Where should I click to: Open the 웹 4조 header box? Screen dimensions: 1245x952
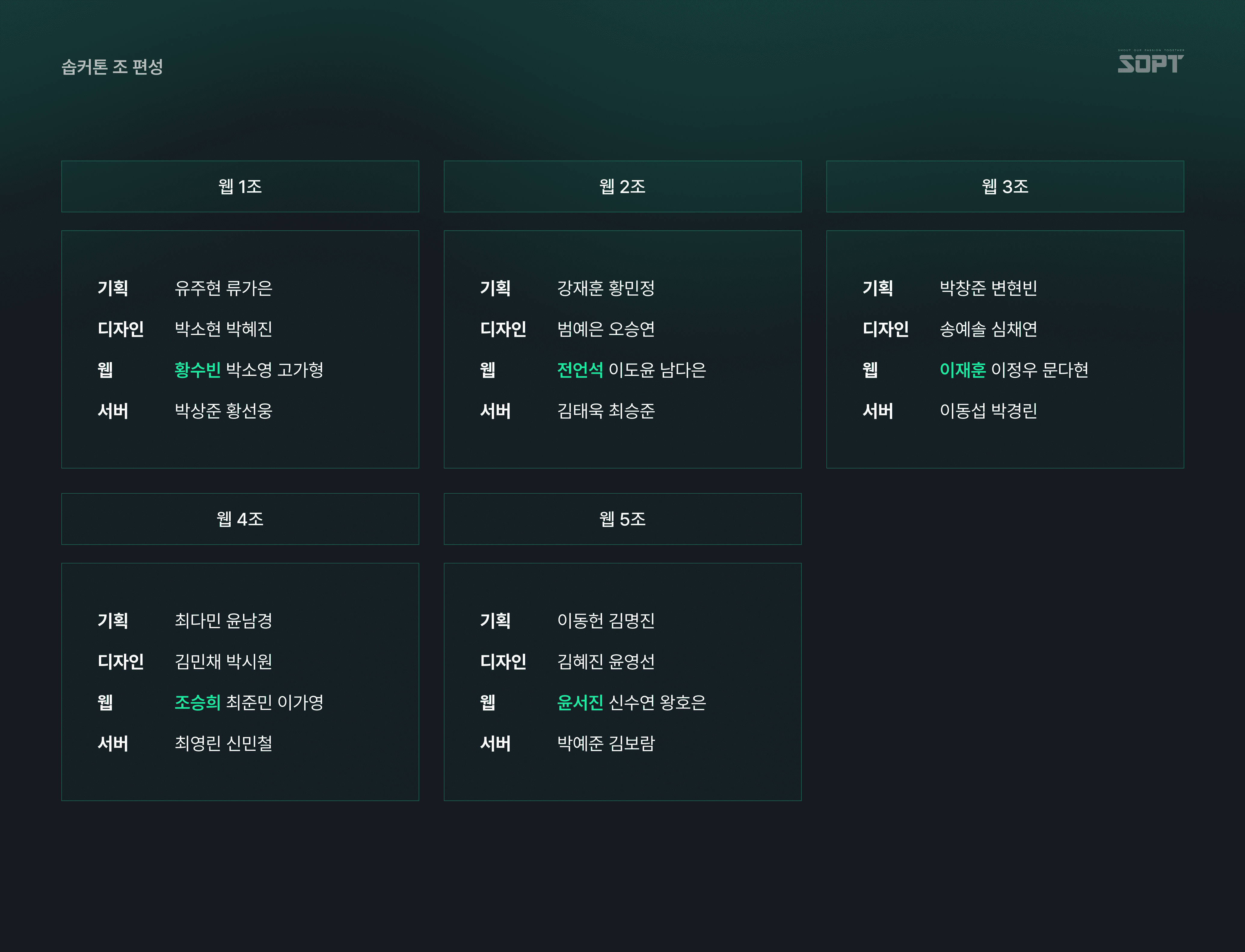point(240,519)
